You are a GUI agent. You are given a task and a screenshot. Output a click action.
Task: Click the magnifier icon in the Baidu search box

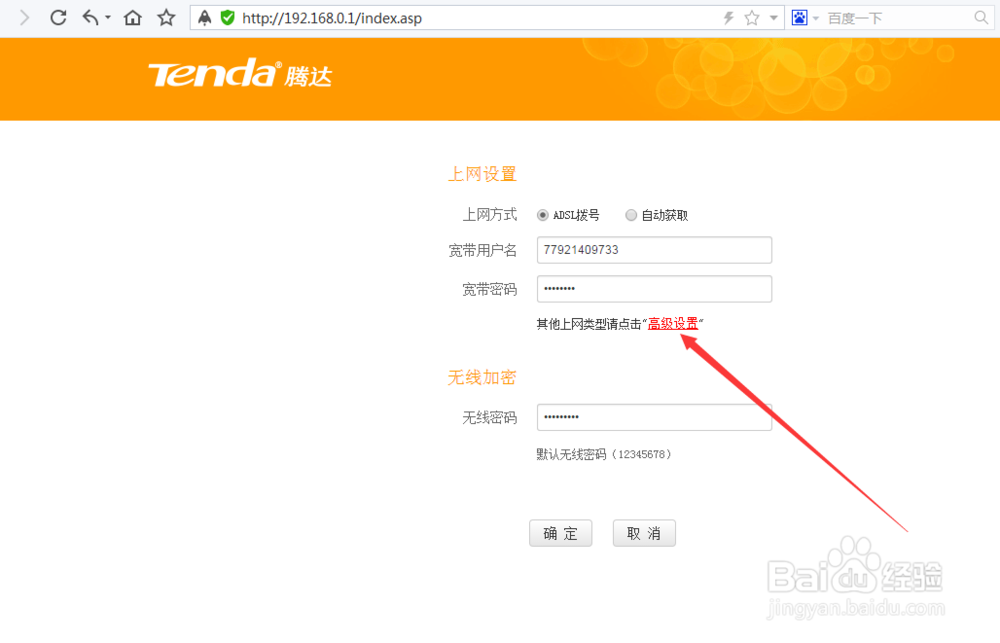tap(979, 17)
